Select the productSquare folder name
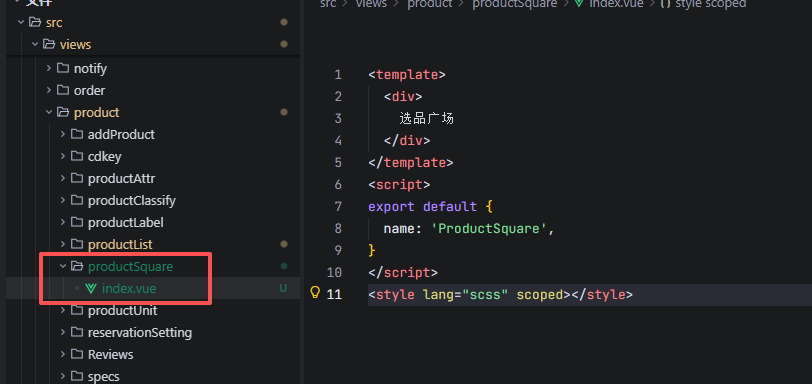 tap(130, 266)
